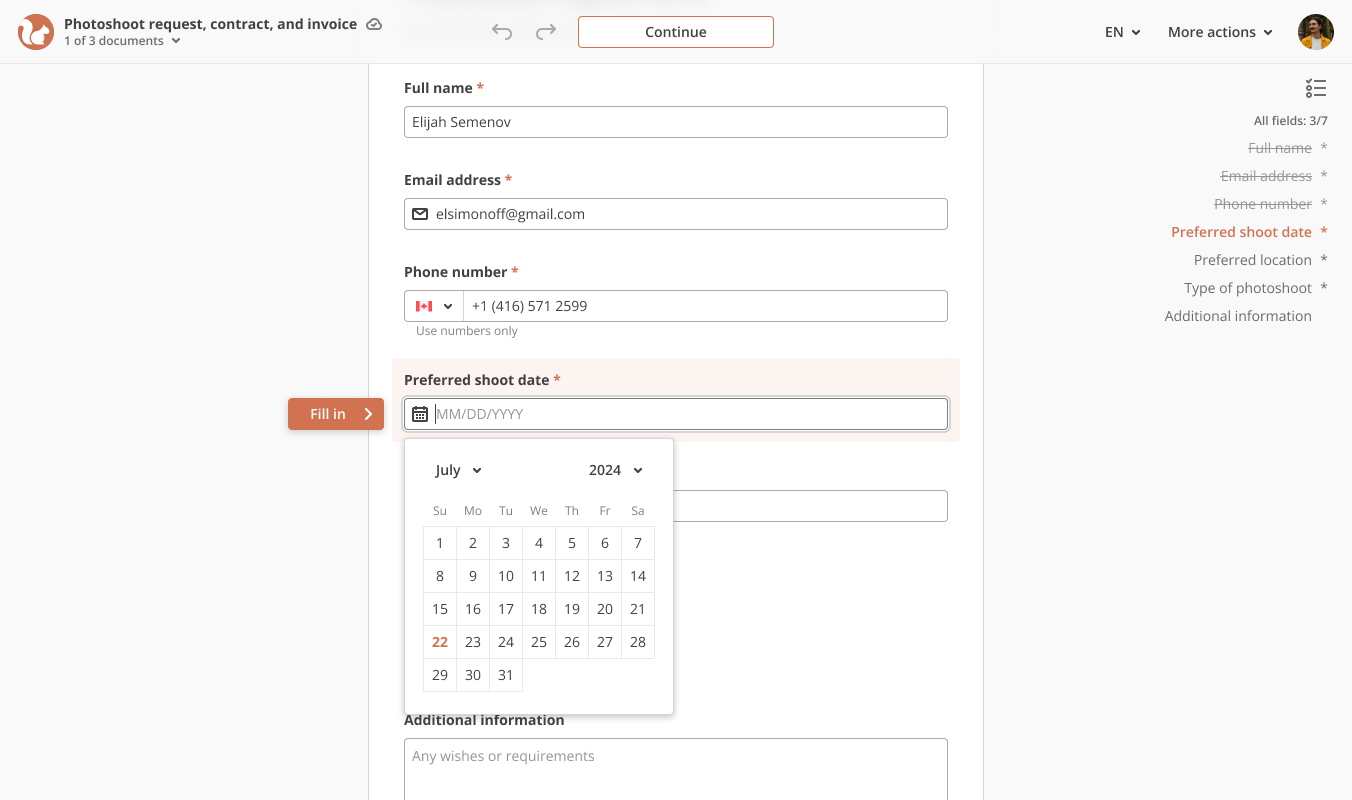Image resolution: width=1352 pixels, height=800 pixels.
Task: Pick July 18 in the calendar
Action: click(539, 609)
